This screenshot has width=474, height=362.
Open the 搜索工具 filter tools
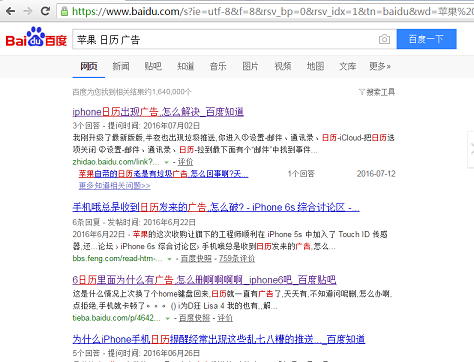click(x=377, y=92)
